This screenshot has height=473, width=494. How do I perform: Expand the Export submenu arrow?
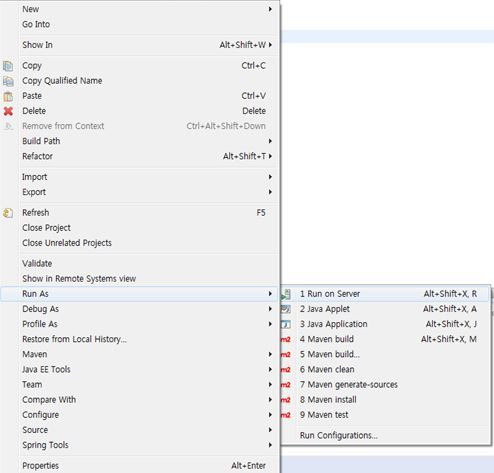[270, 192]
